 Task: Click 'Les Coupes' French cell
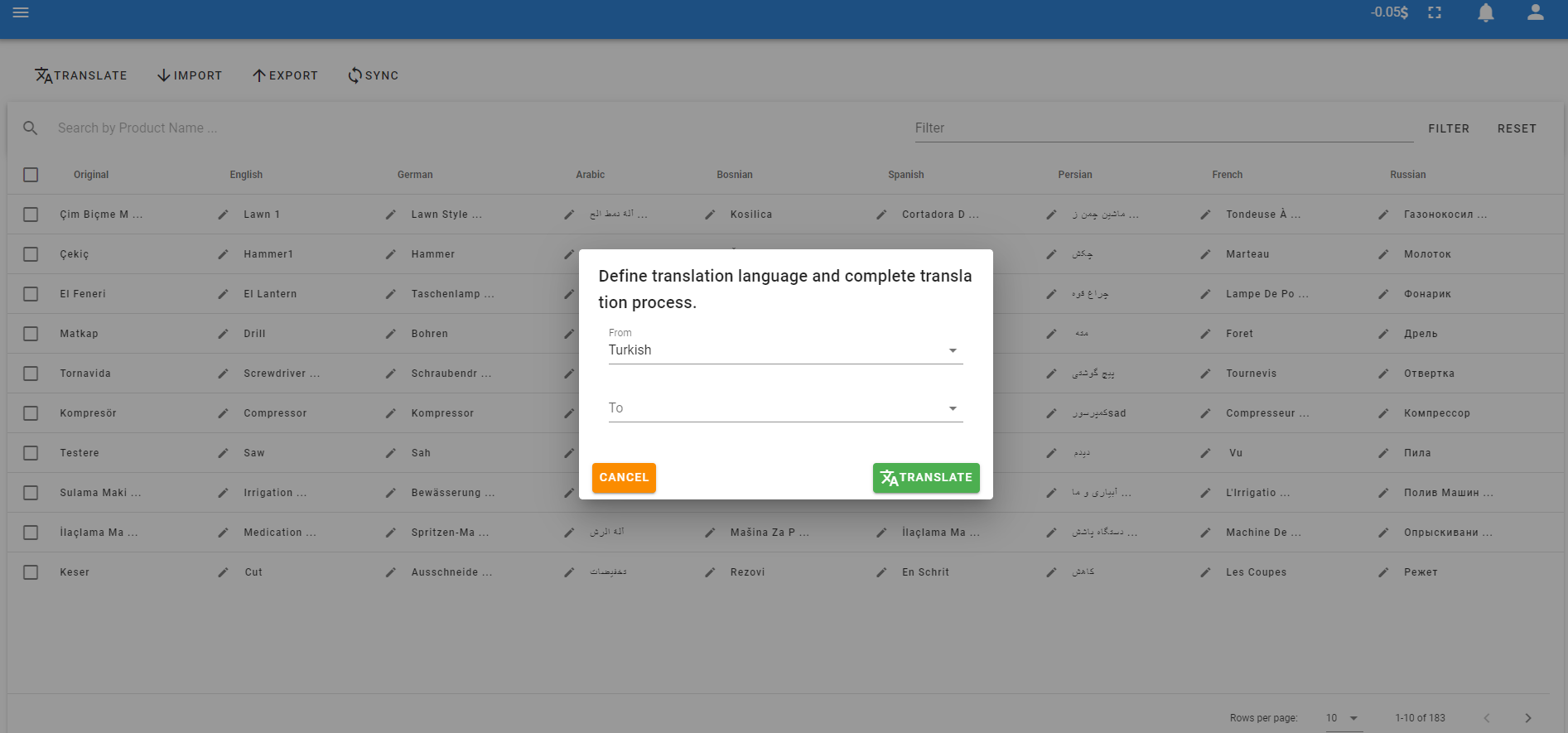point(1257,572)
